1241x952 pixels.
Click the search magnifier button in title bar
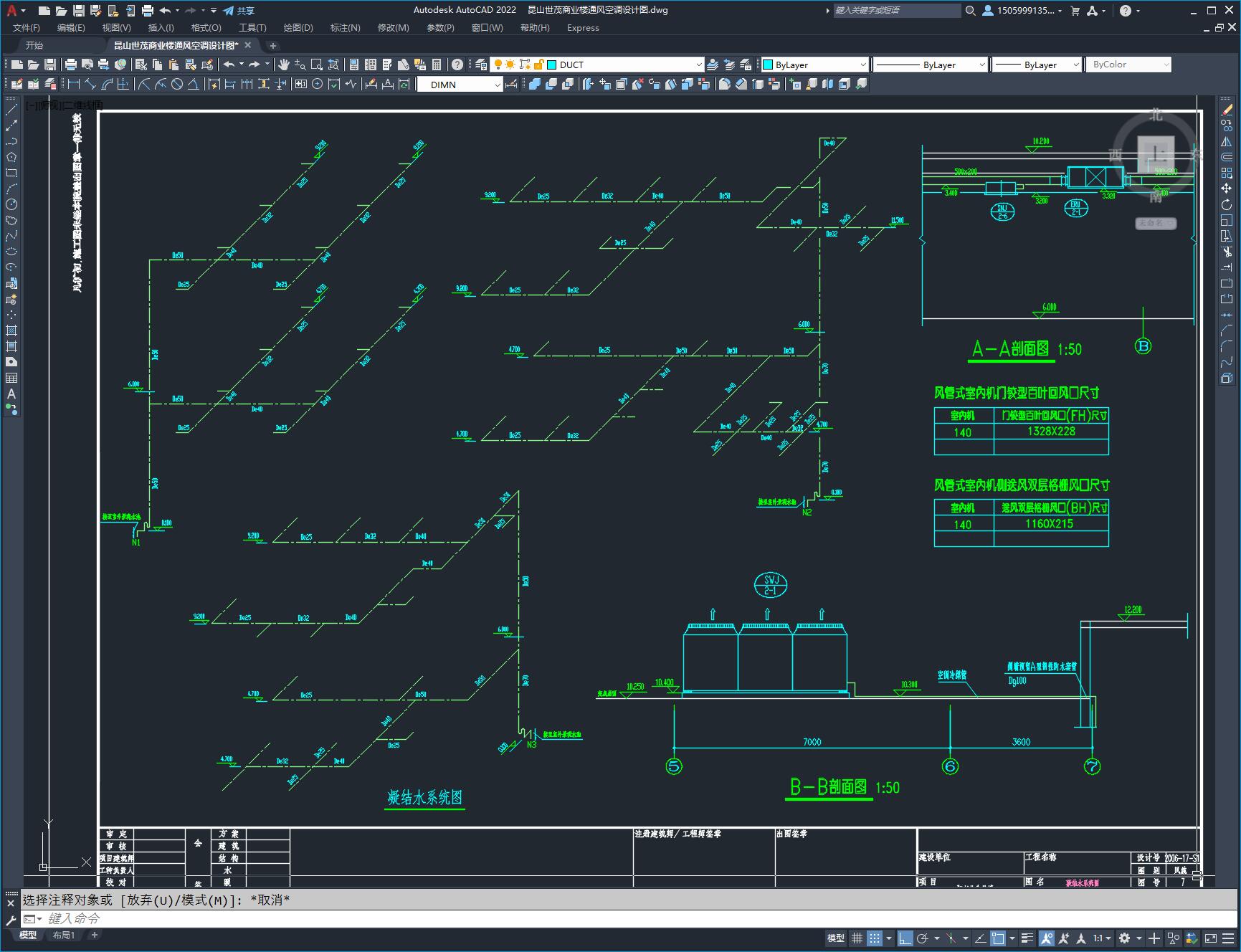(970, 11)
